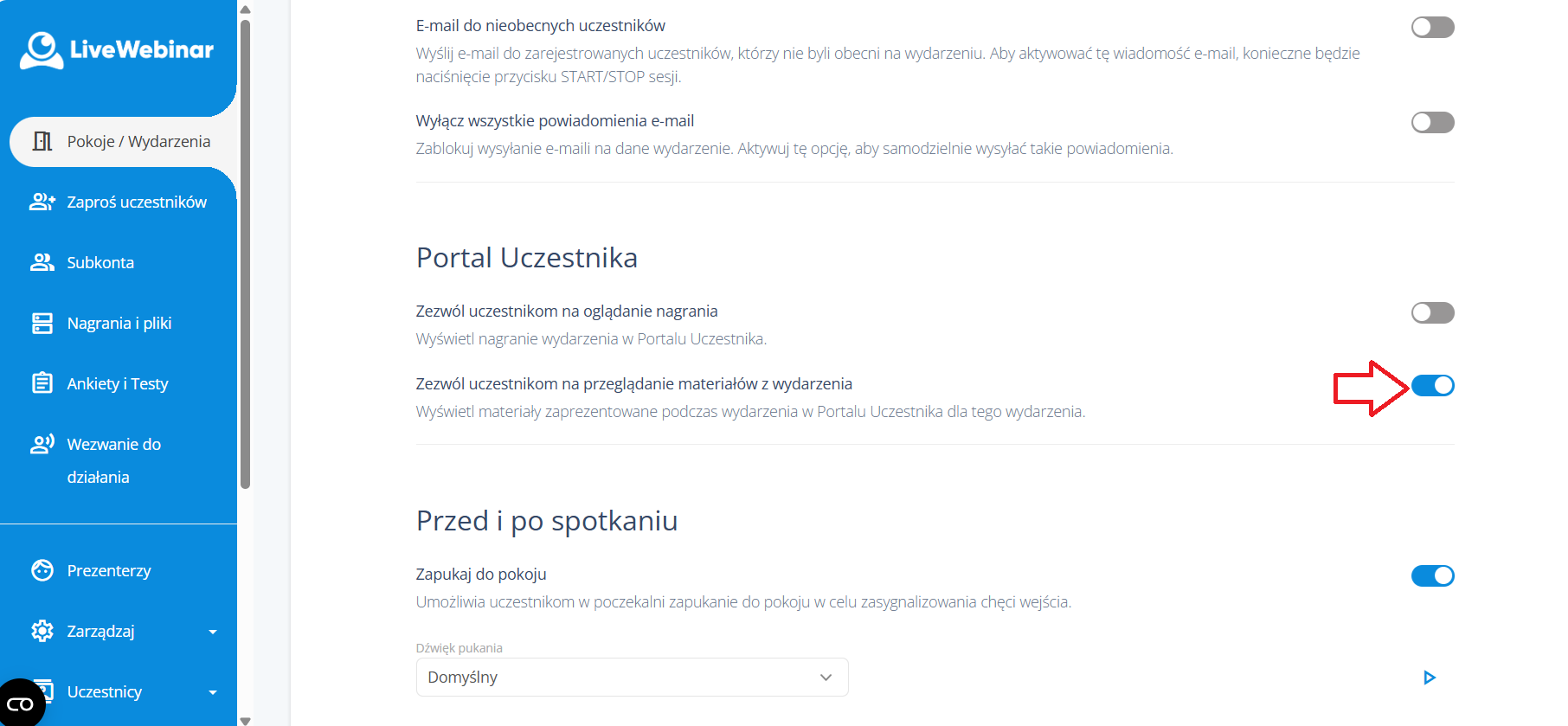Click the LiveWebinar logo
The image size is (1568, 726).
pyautogui.click(x=117, y=49)
